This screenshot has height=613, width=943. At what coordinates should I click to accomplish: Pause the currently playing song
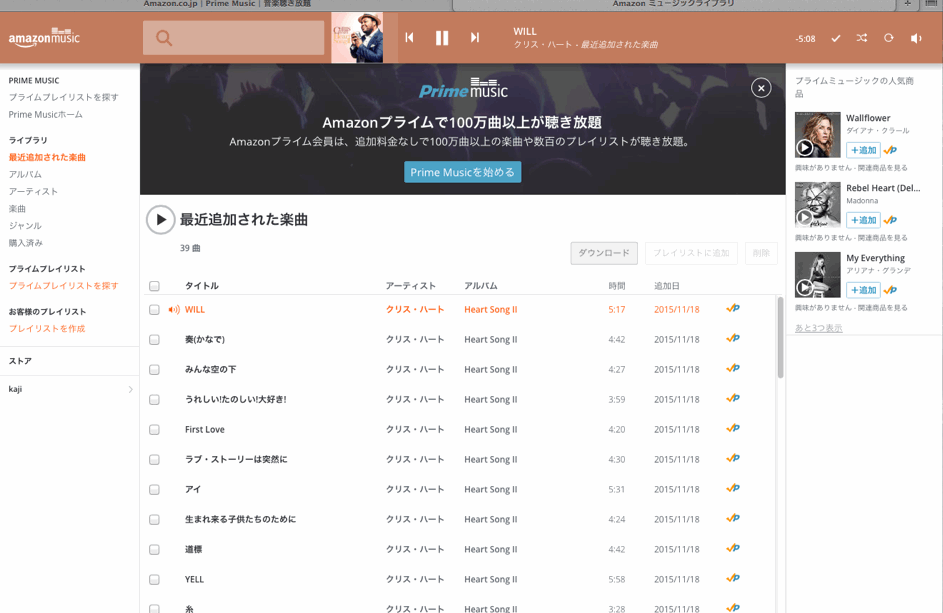pyautogui.click(x=441, y=38)
